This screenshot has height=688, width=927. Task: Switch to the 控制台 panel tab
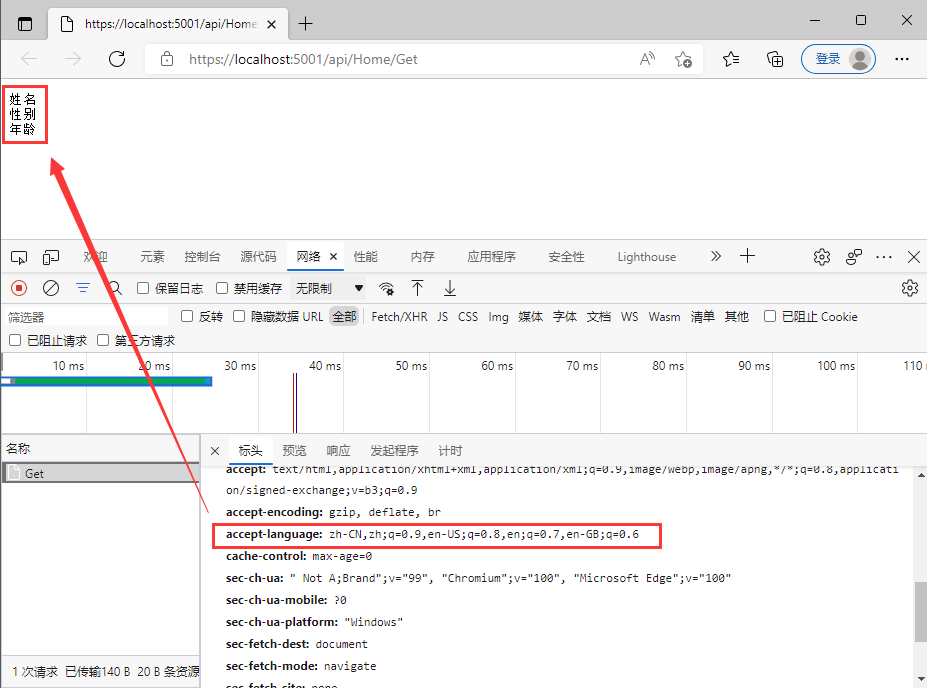[x=203, y=256]
